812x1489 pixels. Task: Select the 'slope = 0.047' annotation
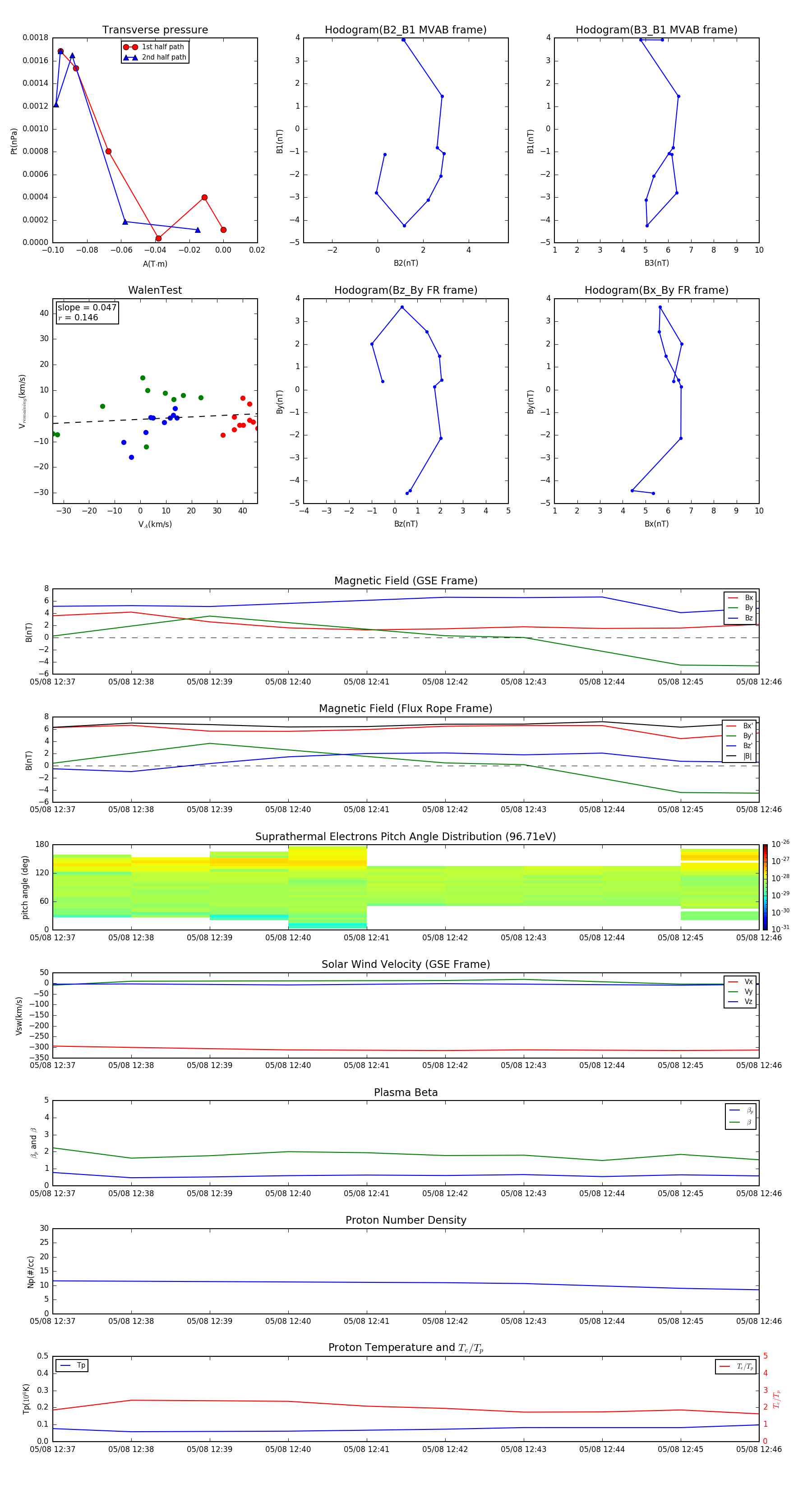click(87, 308)
